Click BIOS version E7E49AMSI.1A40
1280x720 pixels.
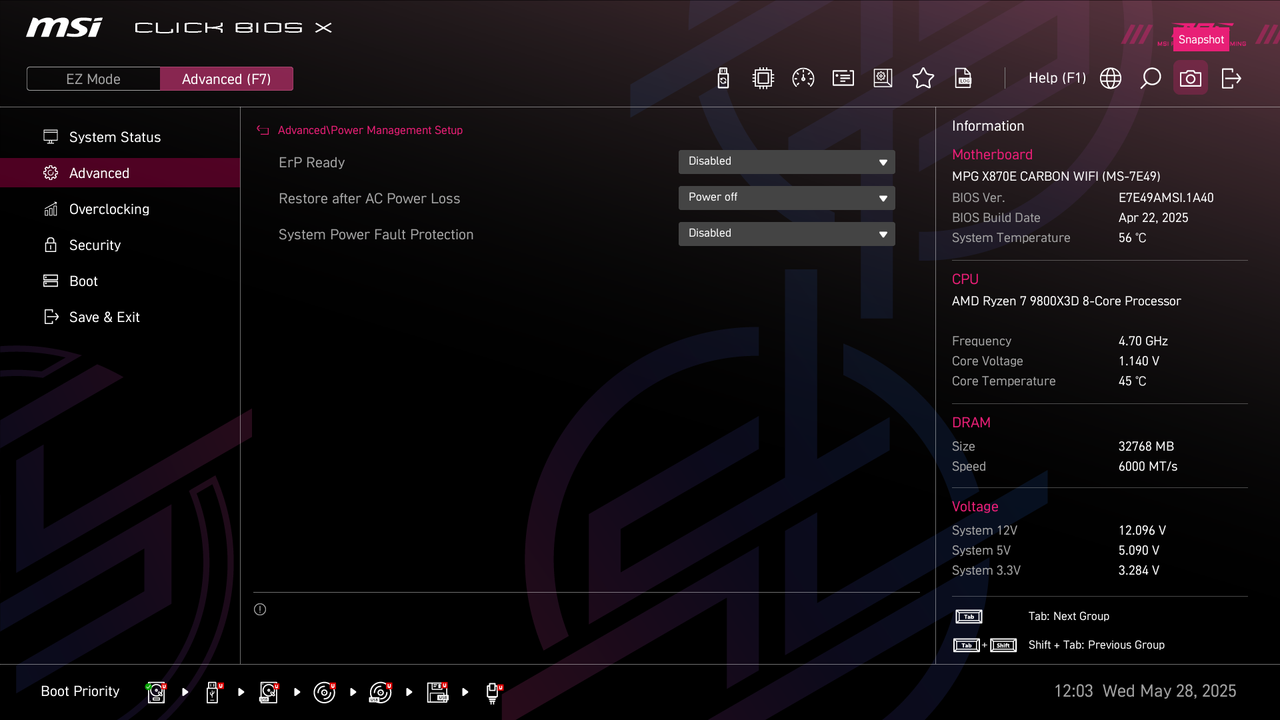(1166, 198)
